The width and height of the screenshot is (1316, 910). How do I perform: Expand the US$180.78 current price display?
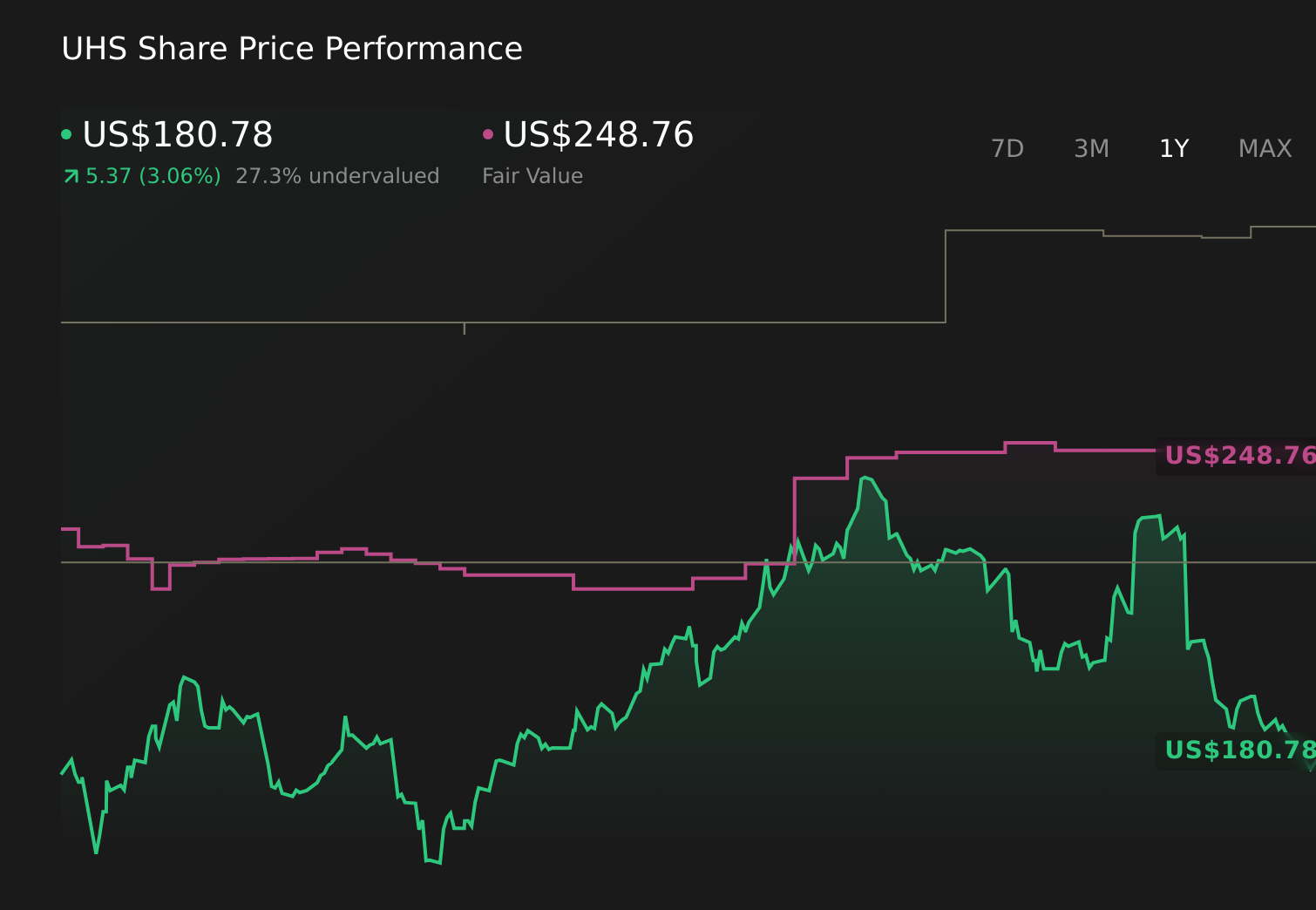click(x=177, y=134)
